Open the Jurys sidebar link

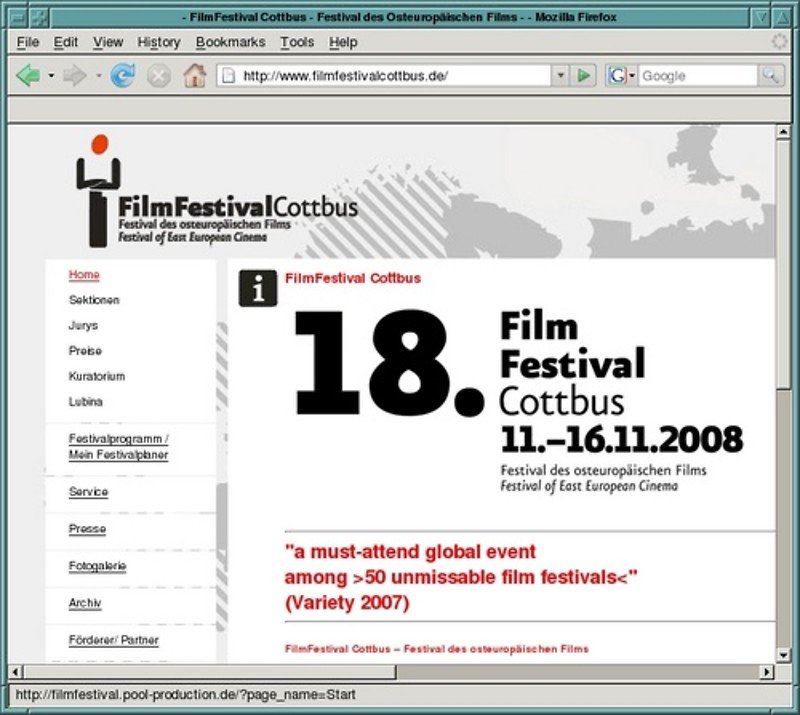click(83, 326)
